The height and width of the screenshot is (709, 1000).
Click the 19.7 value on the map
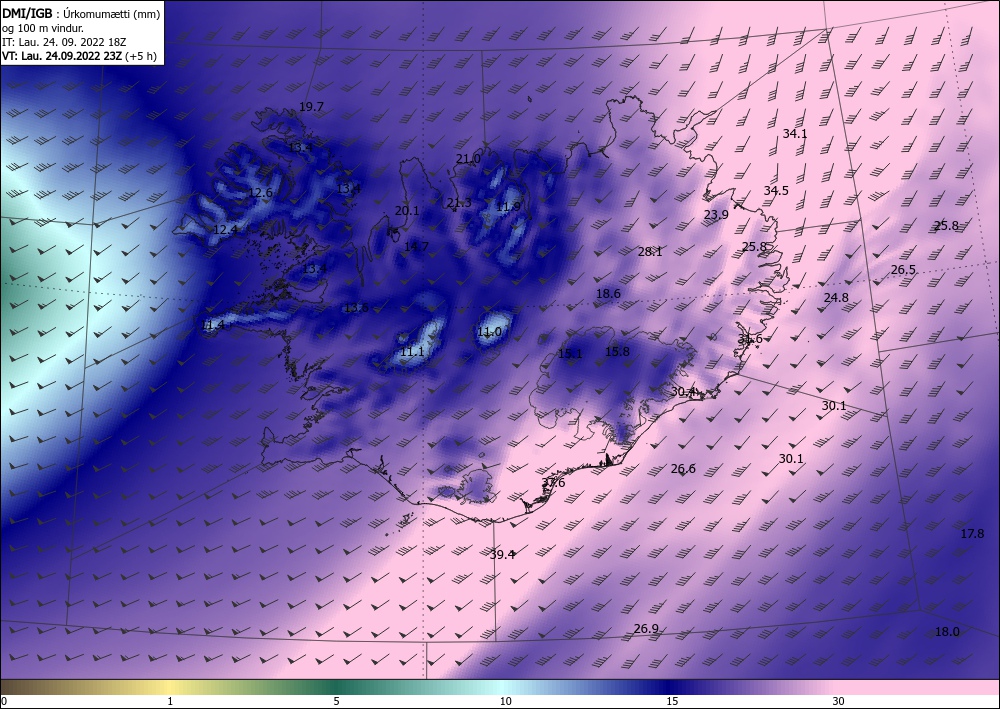tap(311, 107)
